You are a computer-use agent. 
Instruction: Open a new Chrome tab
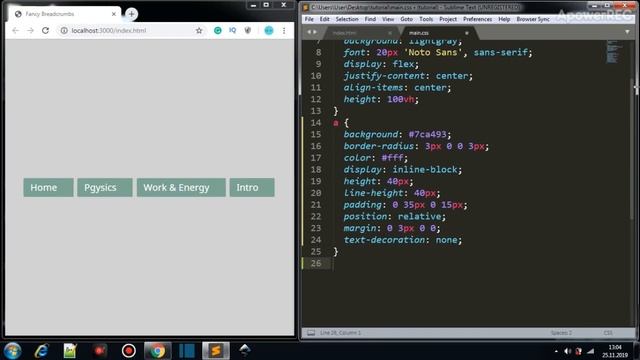coord(131,14)
